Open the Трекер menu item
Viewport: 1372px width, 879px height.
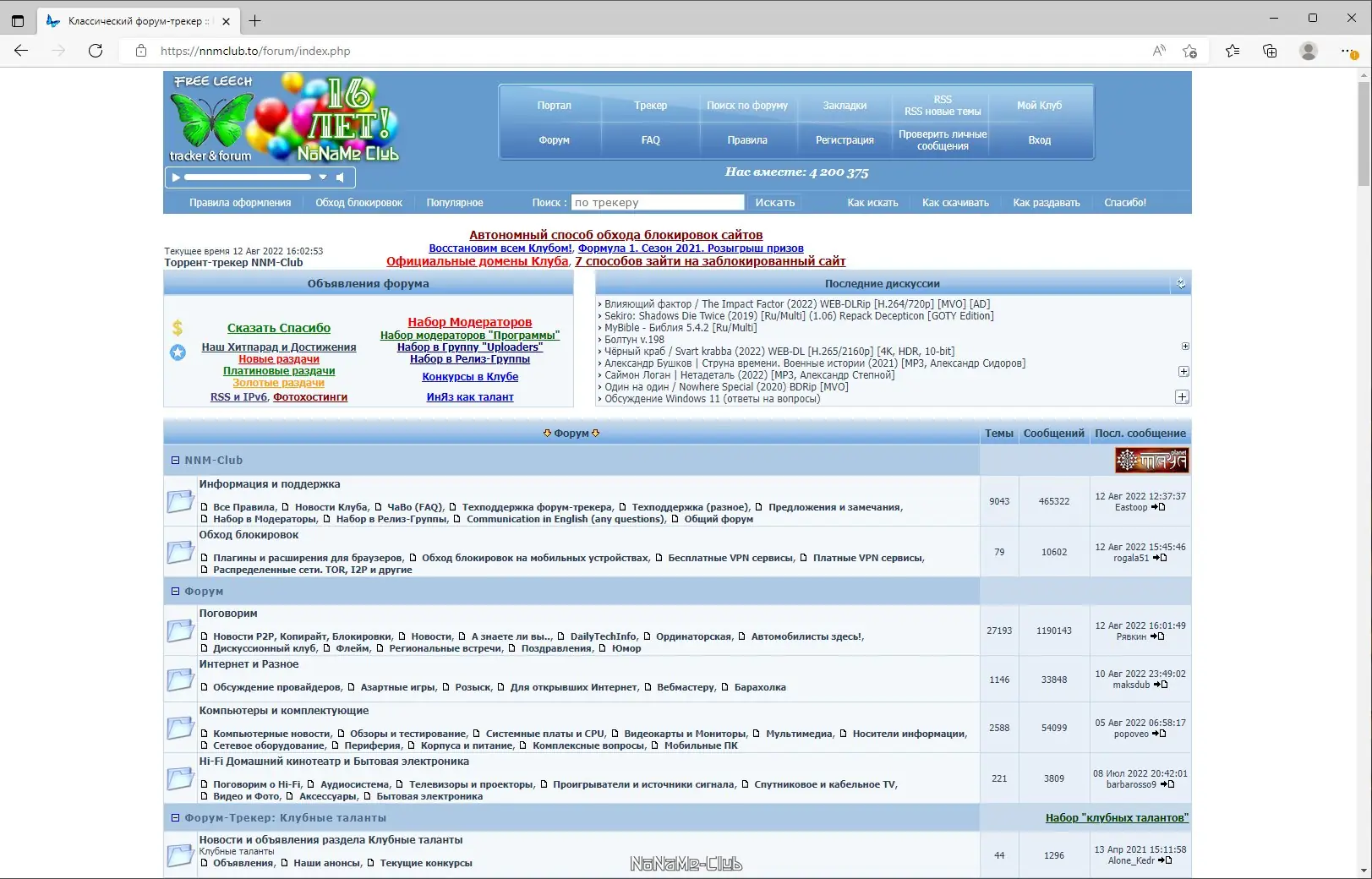click(651, 106)
